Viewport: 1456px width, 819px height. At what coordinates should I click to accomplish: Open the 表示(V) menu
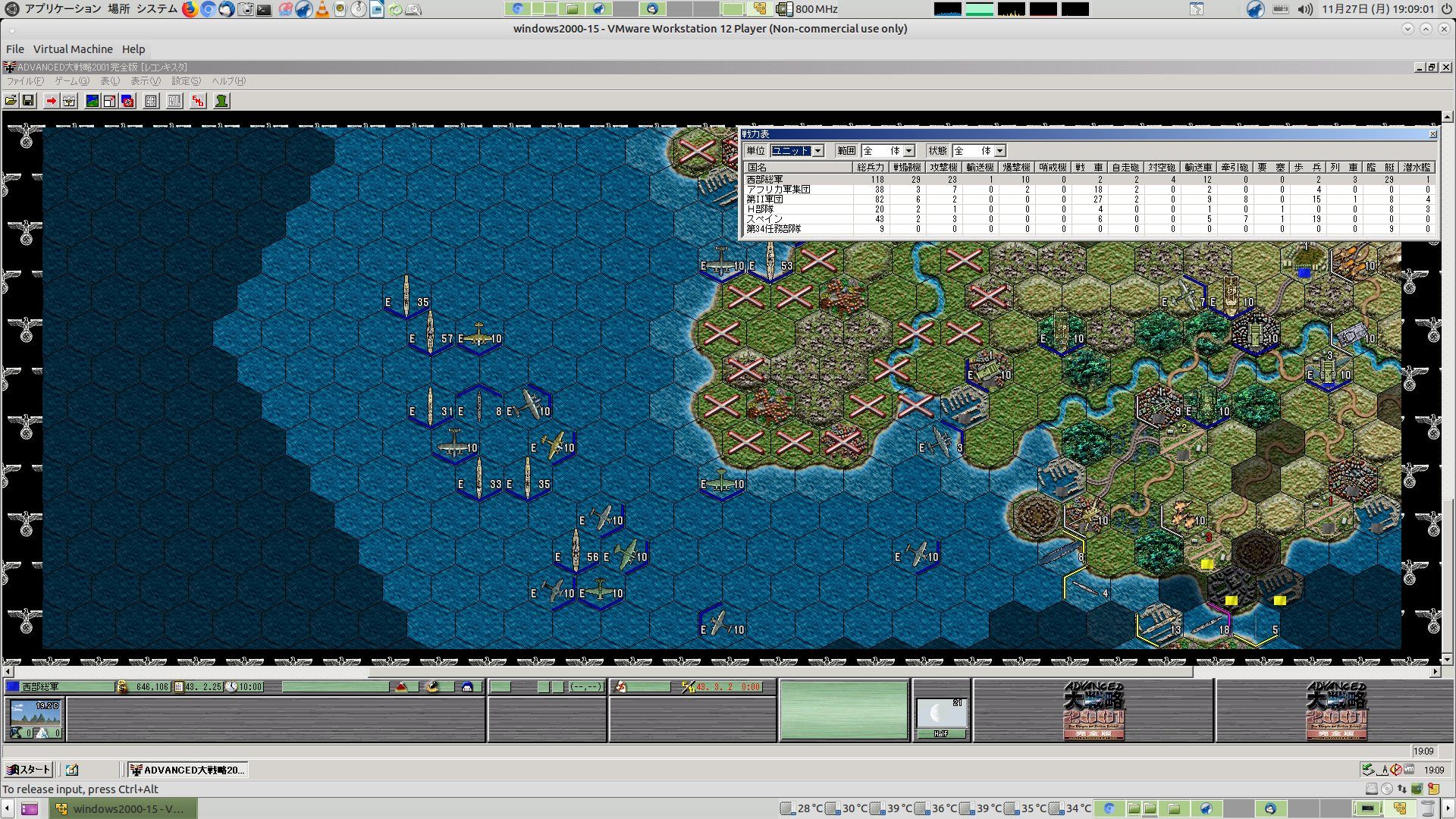146,81
